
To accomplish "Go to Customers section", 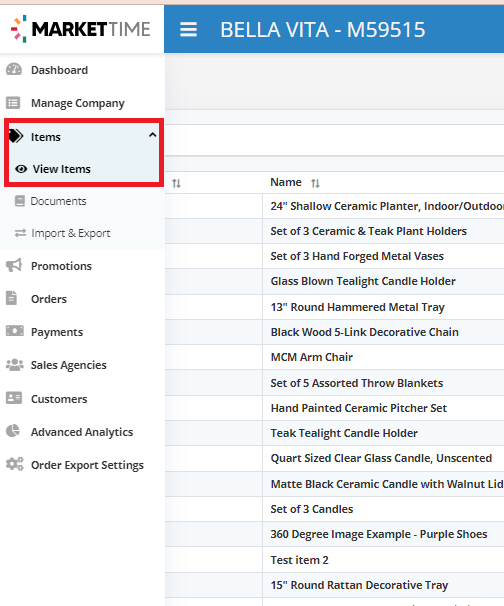I will (x=59, y=399).
